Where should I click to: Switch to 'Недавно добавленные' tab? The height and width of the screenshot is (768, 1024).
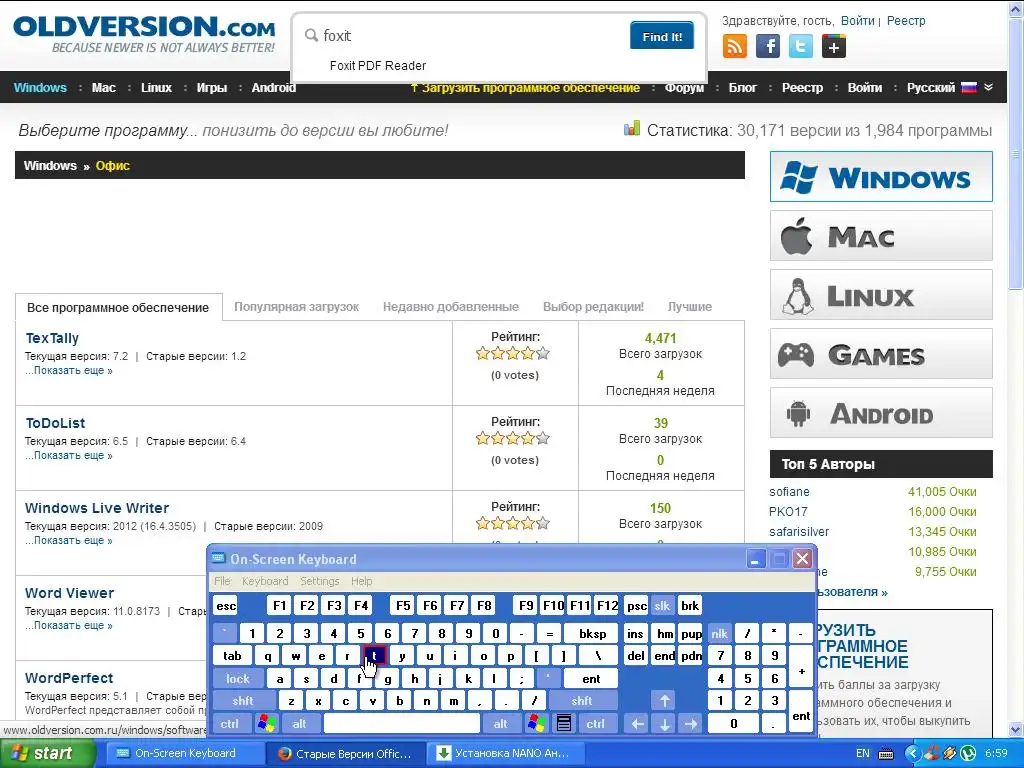pos(451,307)
